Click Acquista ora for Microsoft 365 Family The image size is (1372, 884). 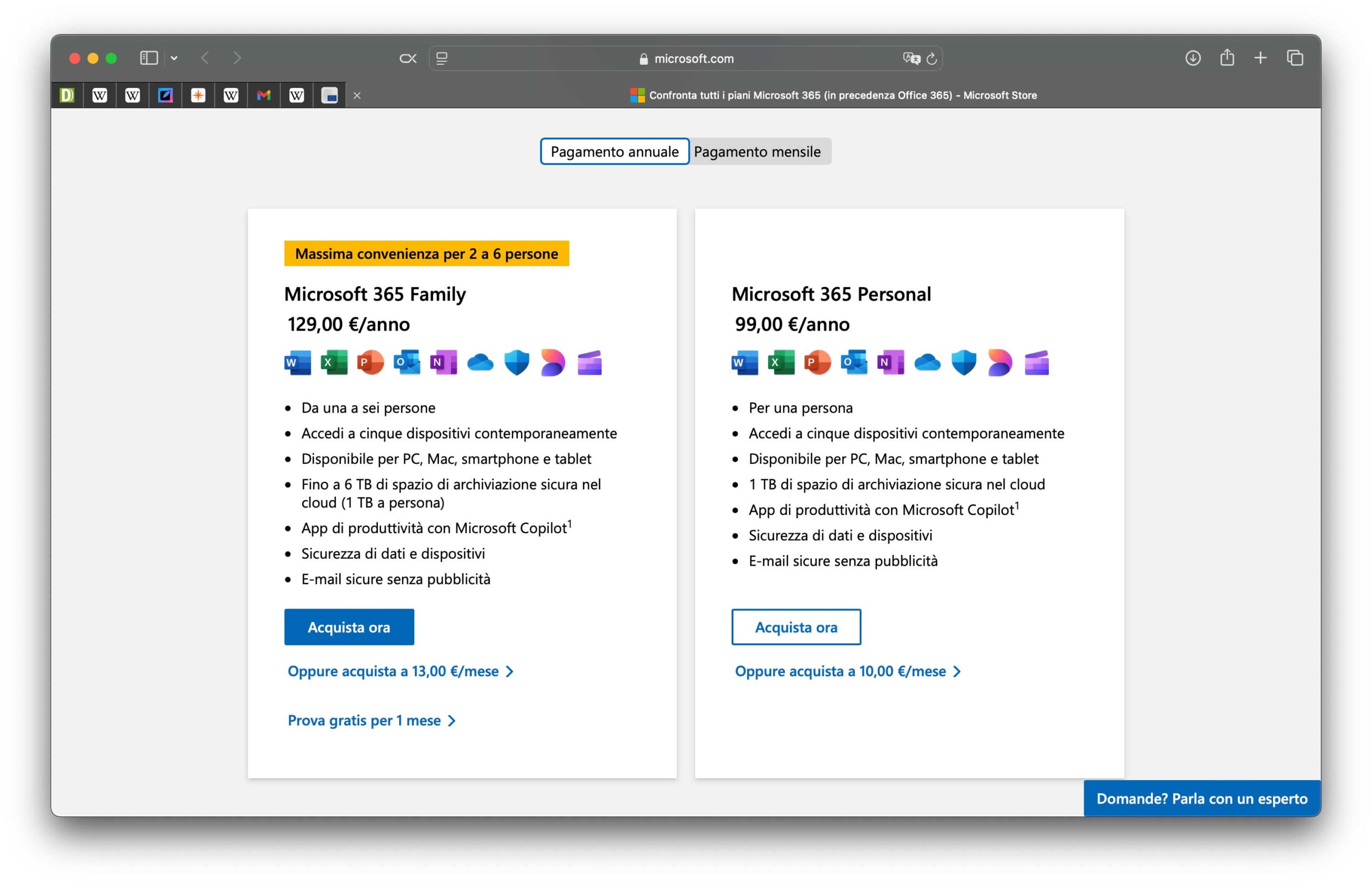tap(348, 627)
